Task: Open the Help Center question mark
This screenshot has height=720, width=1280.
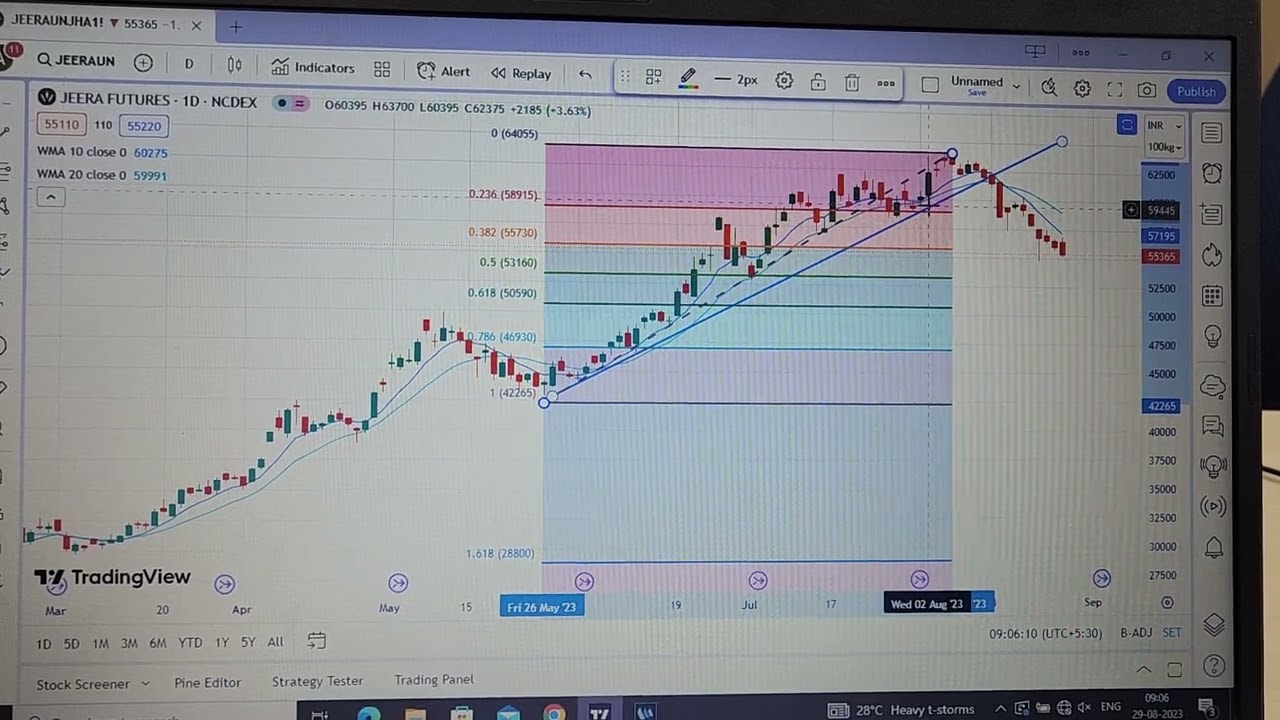Action: pos(1214,666)
